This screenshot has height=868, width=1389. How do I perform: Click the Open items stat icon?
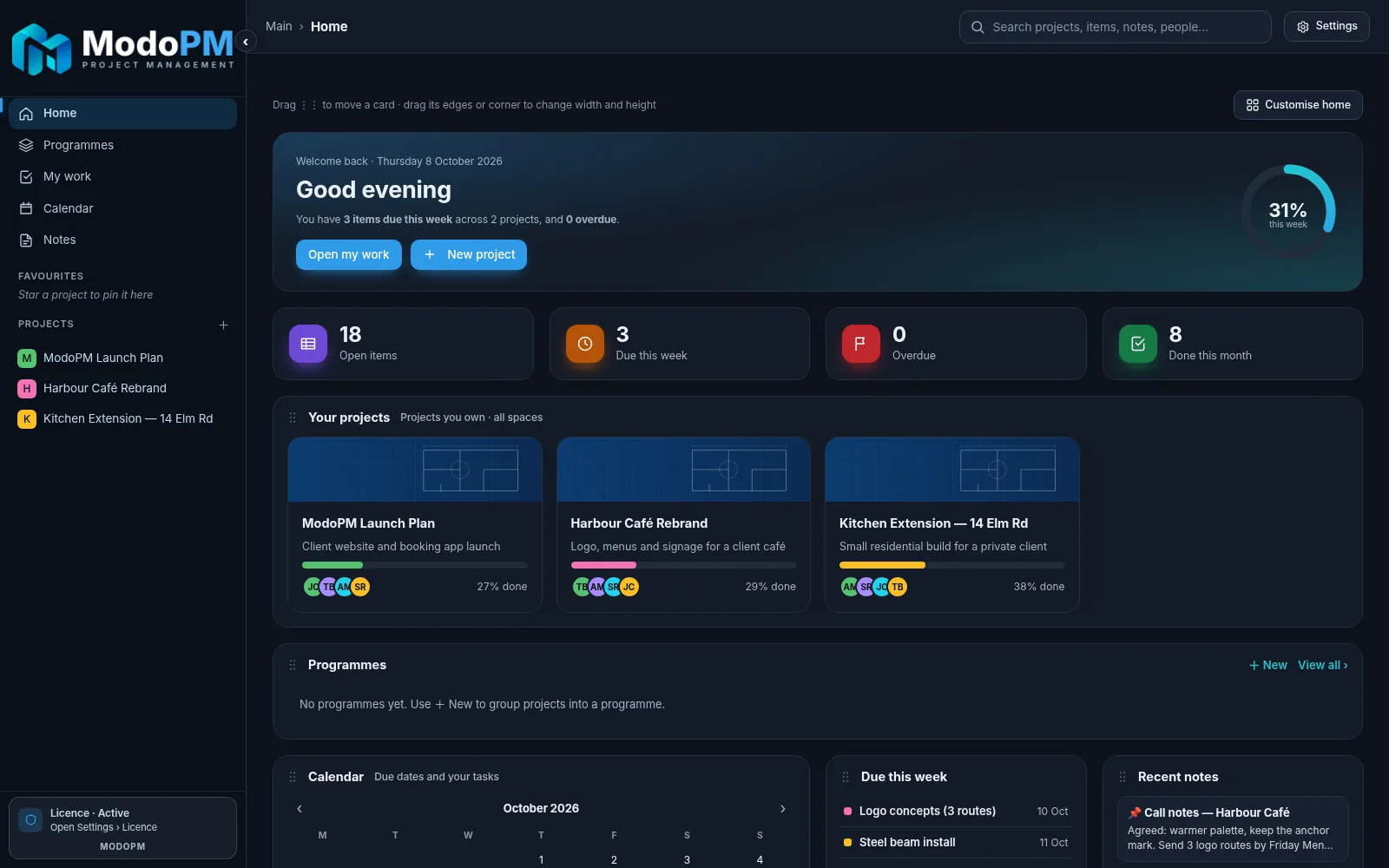point(308,344)
